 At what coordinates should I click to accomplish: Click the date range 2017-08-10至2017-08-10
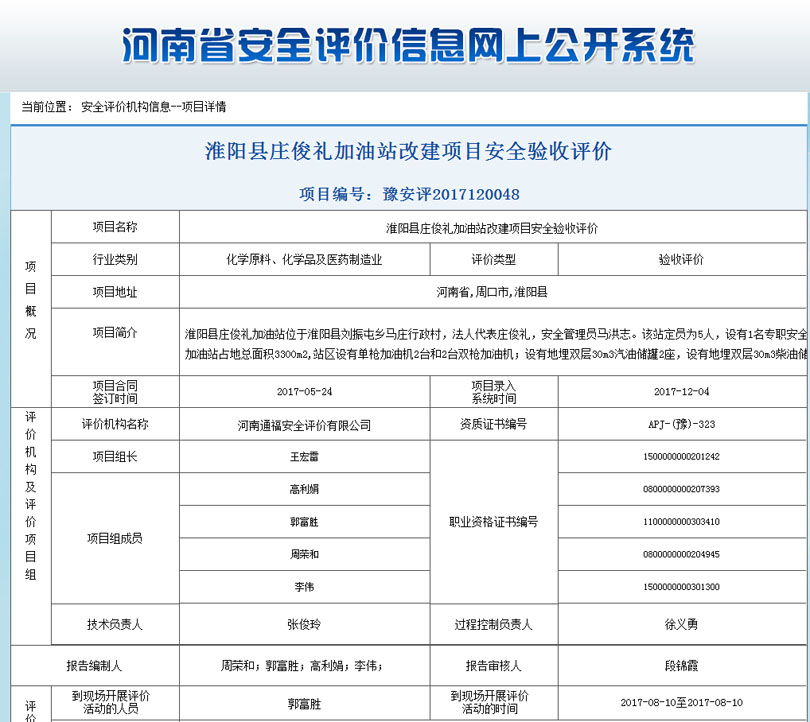click(x=681, y=703)
